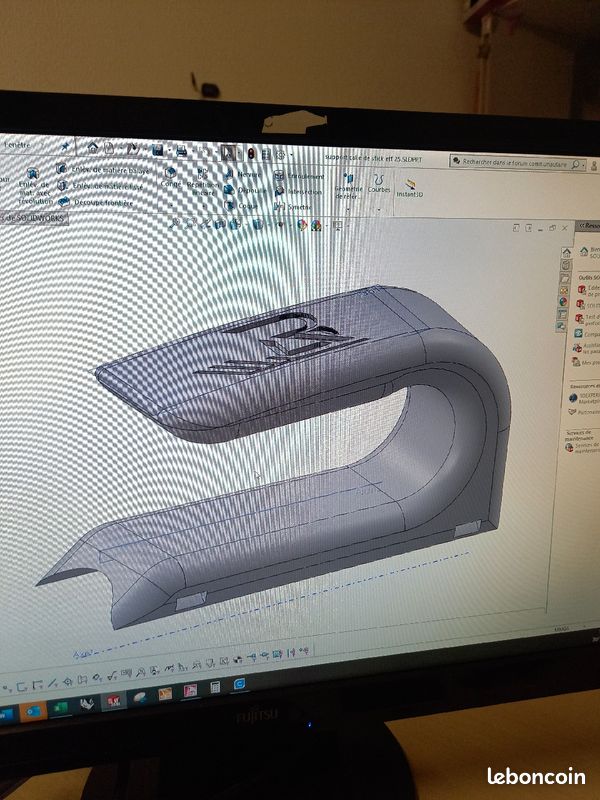Viewport: 600px width, 800px height.
Task: Select the Enroulement wrap tool
Action: [299, 176]
